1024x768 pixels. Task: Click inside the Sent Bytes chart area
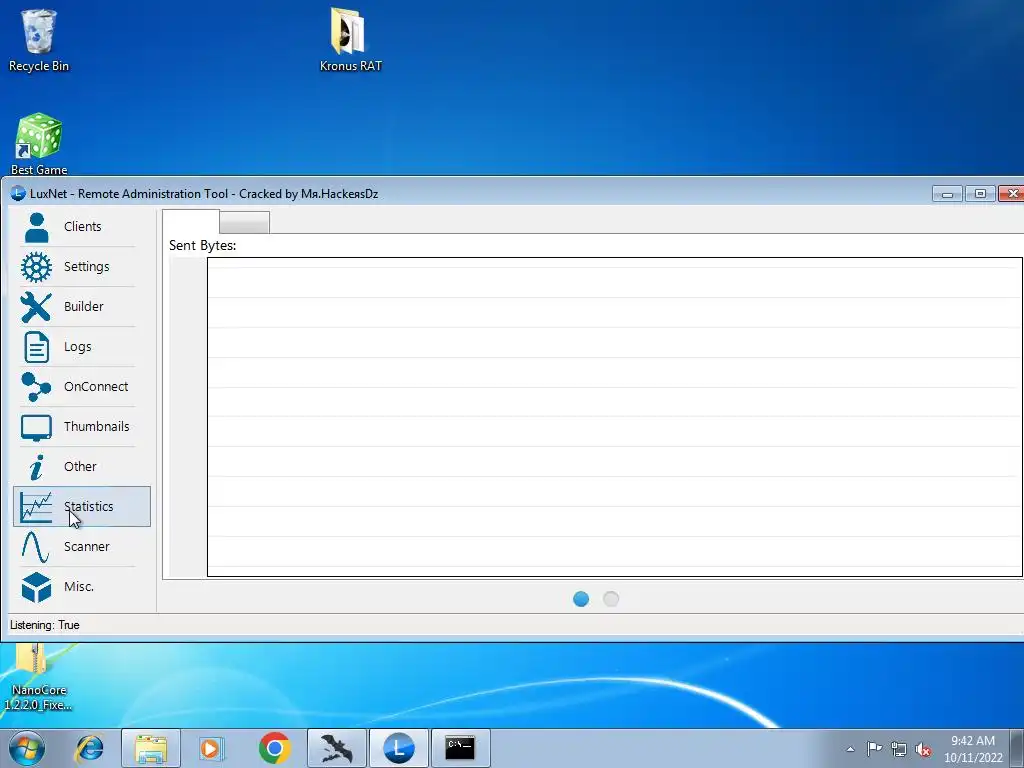(x=615, y=417)
